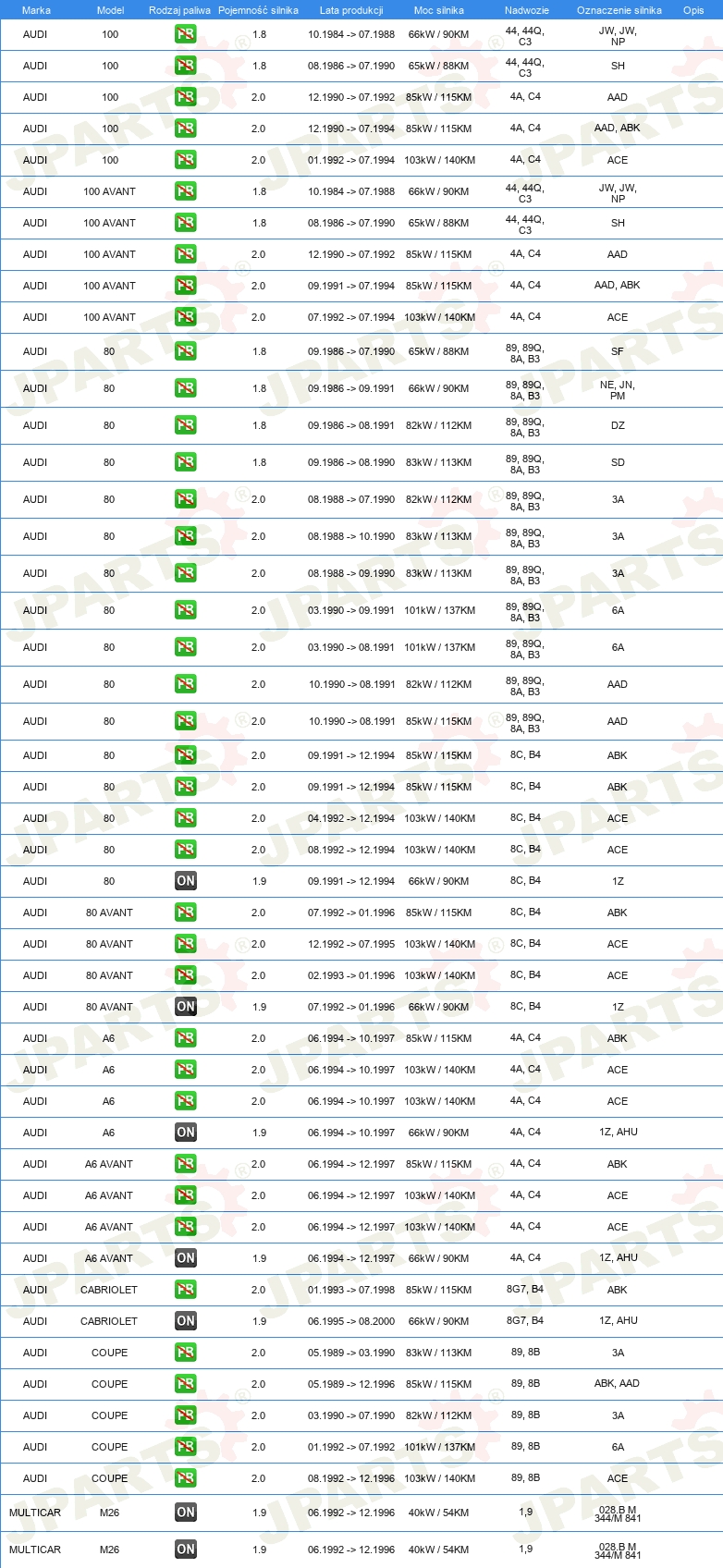Click the petrol icon in the CABRIOLET ABK row
The height and width of the screenshot is (1568, 723).
(186, 1290)
